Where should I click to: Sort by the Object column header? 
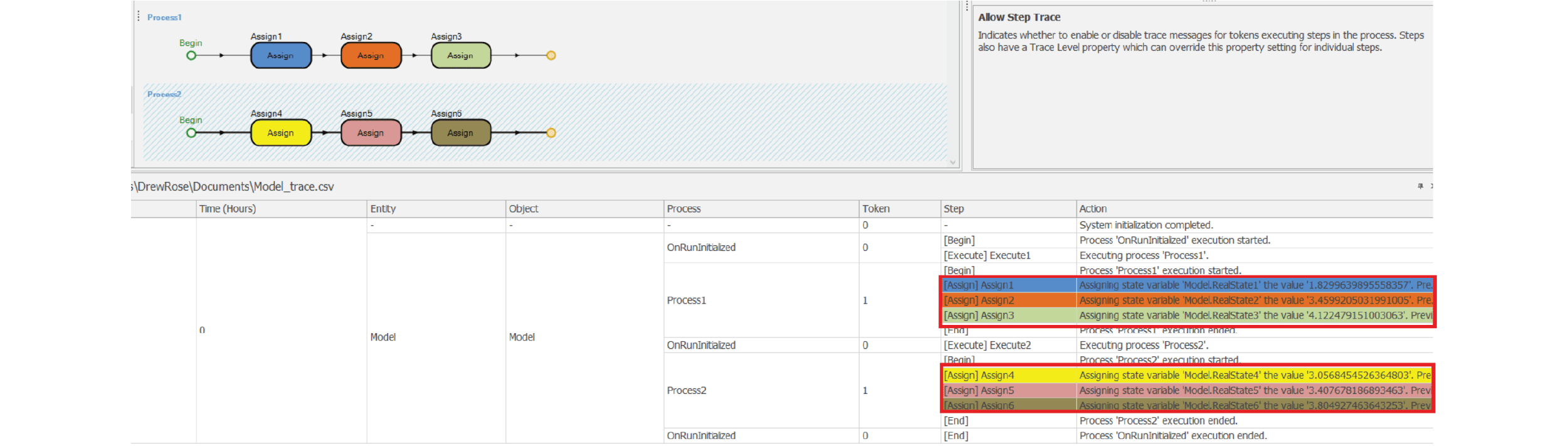(x=585, y=209)
